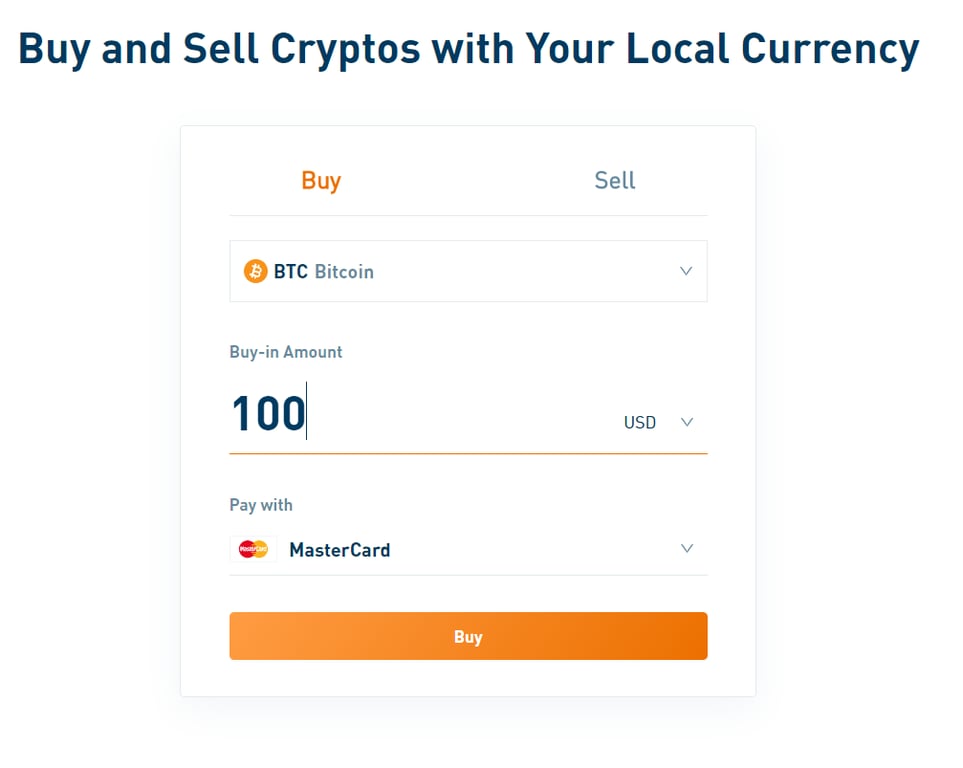Select the MasterCard payment method name

tap(339, 550)
